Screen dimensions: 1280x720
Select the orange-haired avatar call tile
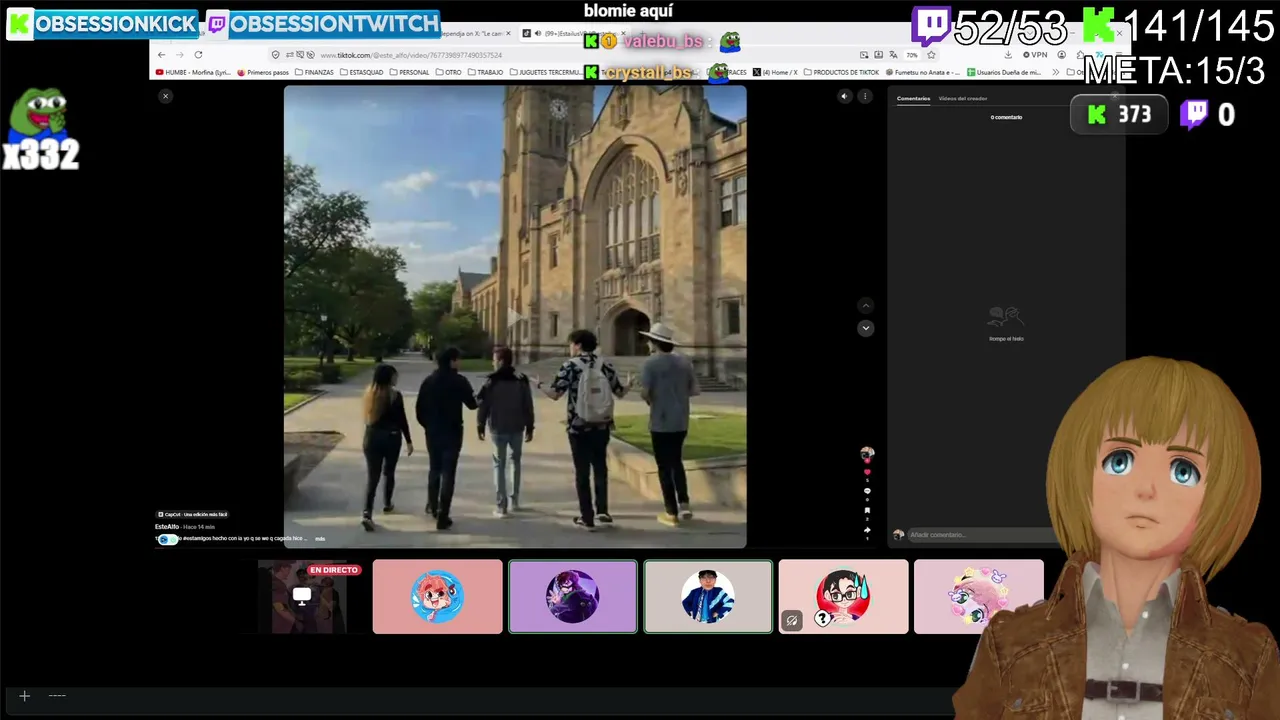(438, 596)
